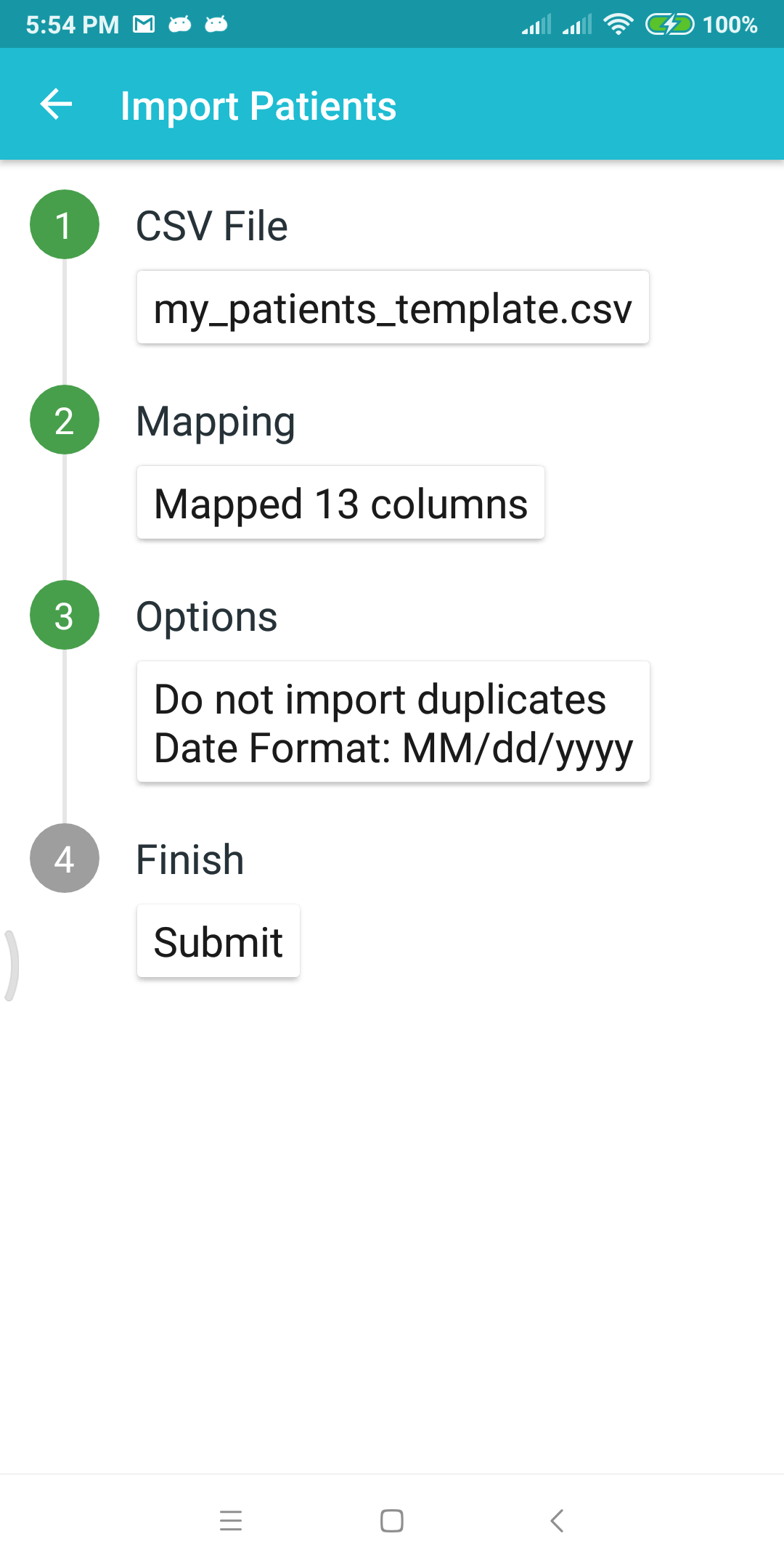The width and height of the screenshot is (784, 1568).
Task: Tap the Android back chevron
Action: [557, 1520]
